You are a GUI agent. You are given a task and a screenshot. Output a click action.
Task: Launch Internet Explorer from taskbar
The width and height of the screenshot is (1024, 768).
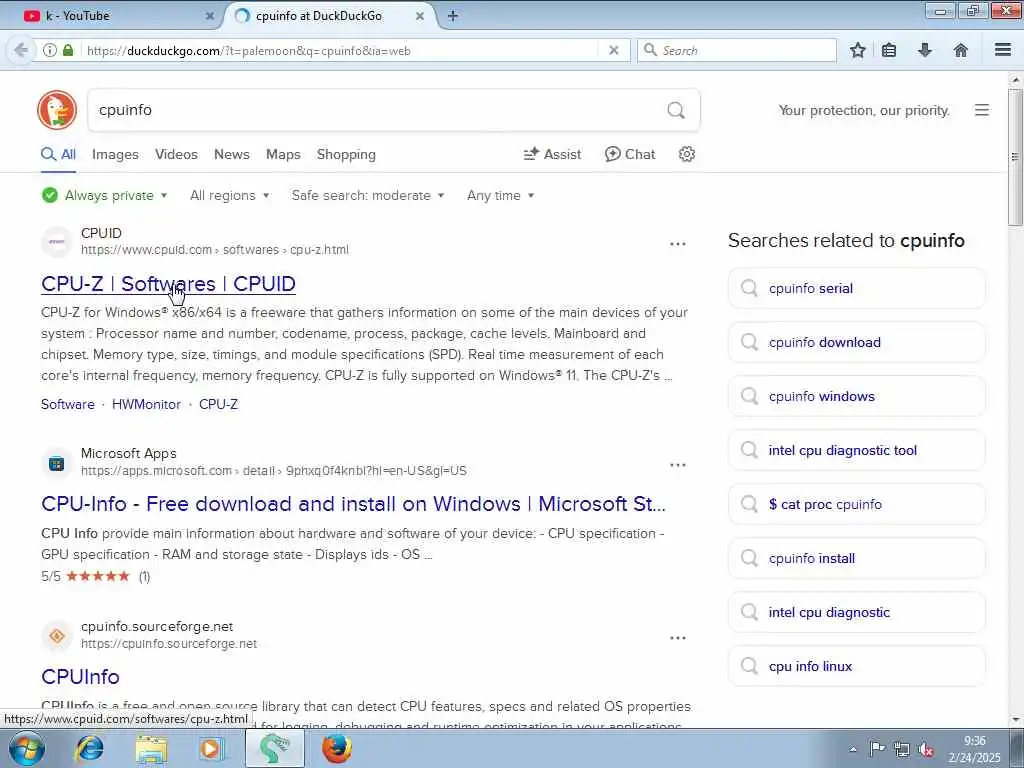tap(89, 748)
